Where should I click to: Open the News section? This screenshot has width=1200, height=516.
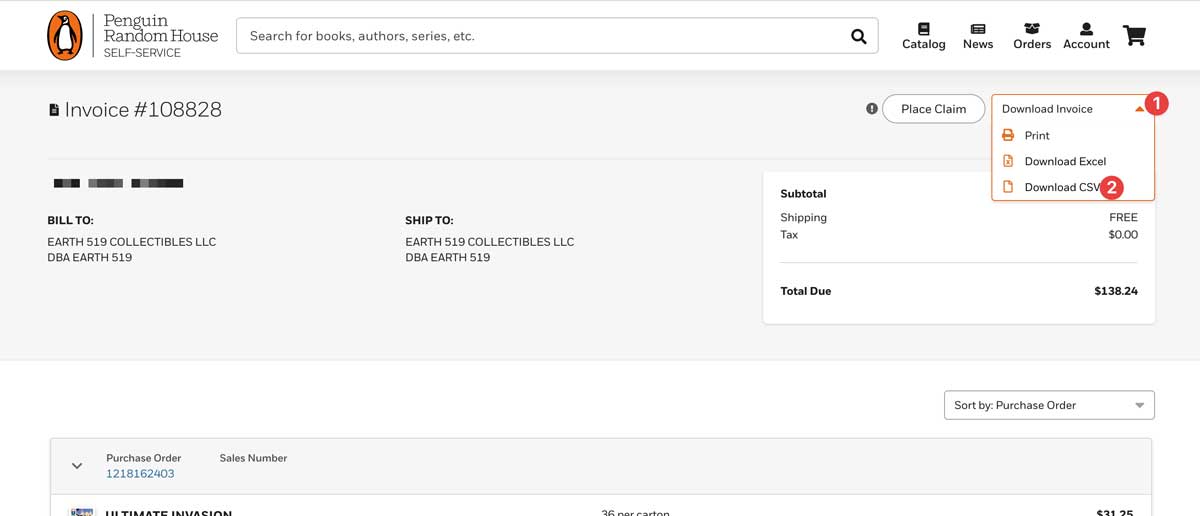pyautogui.click(x=978, y=36)
